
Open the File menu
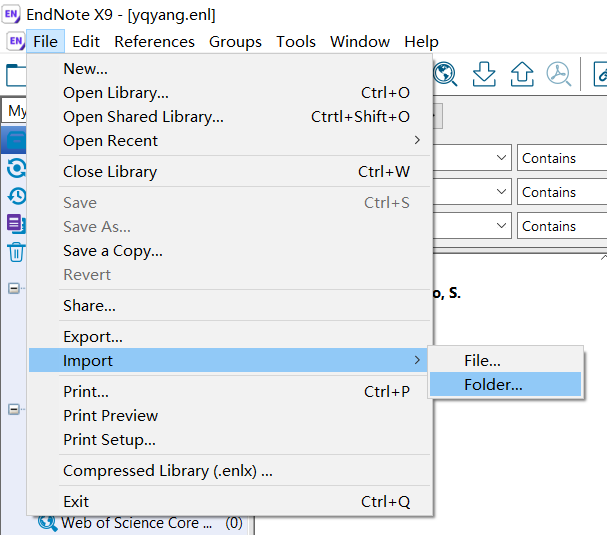(x=45, y=41)
